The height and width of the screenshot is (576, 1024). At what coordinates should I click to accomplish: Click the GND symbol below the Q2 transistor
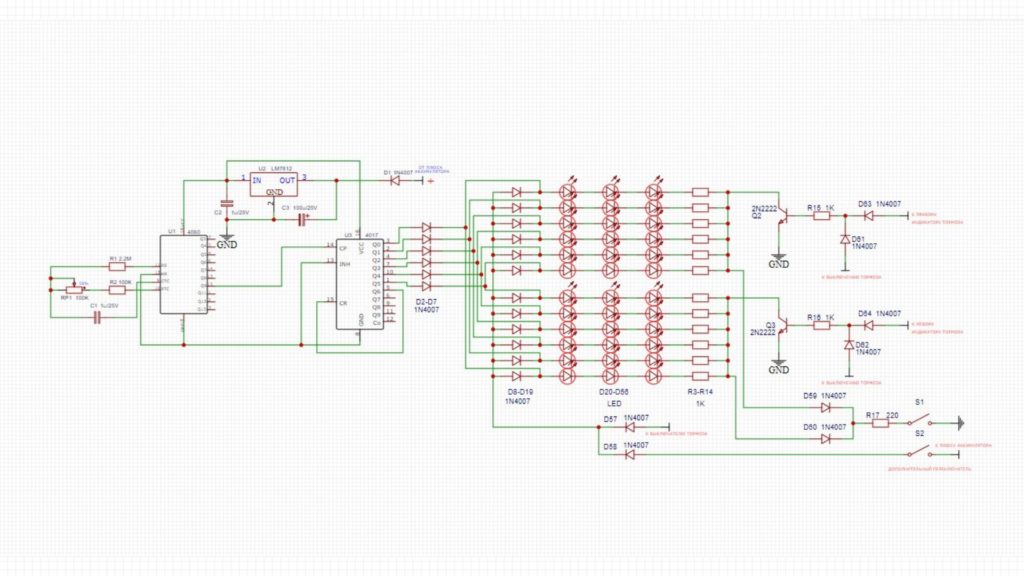click(x=778, y=261)
